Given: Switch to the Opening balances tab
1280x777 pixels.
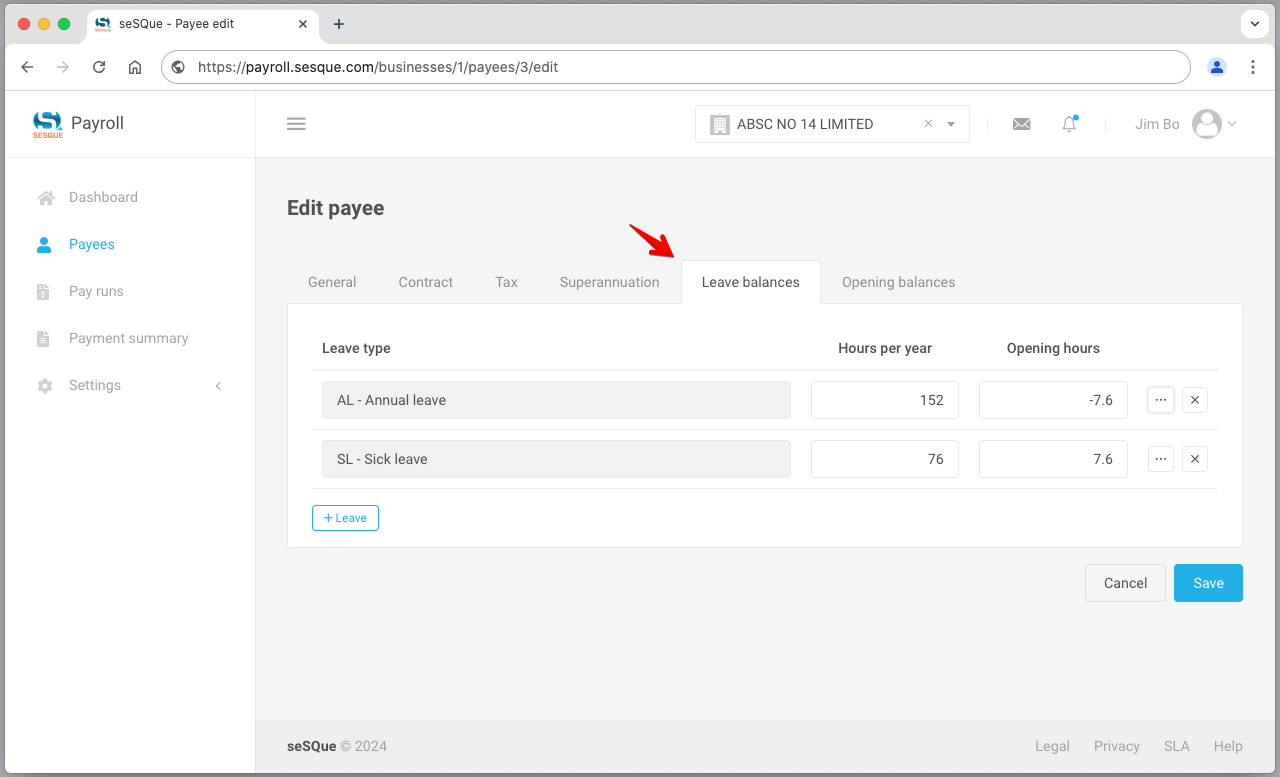Looking at the screenshot, I should point(898,282).
